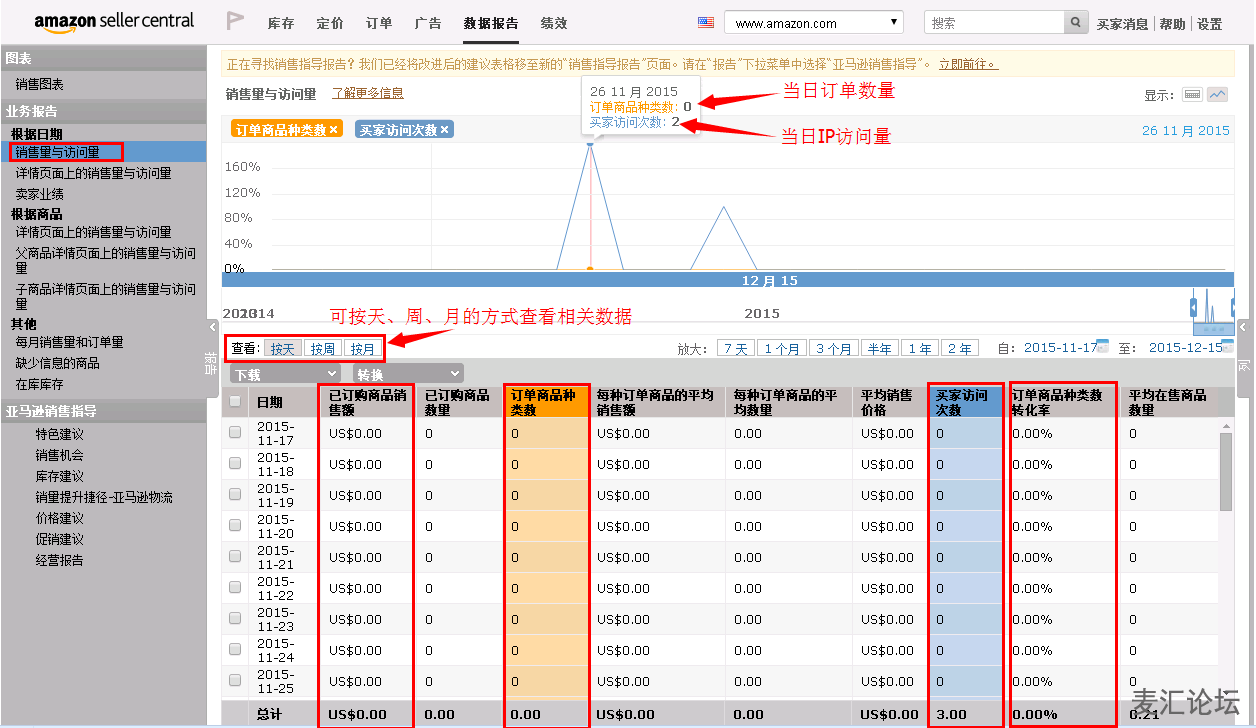
Task: Open 库存建议 in sidebar
Action: pos(60,476)
